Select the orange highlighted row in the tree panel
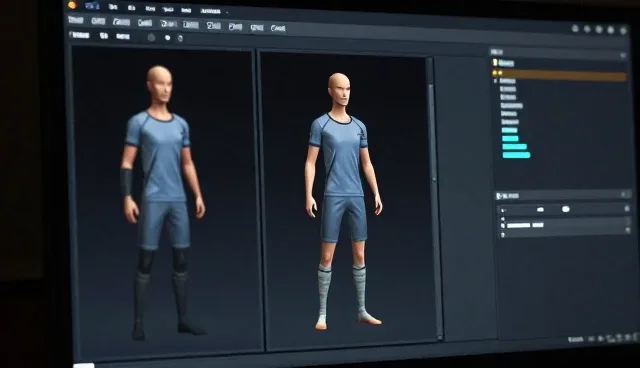This screenshot has height=368, width=640. tap(559, 75)
